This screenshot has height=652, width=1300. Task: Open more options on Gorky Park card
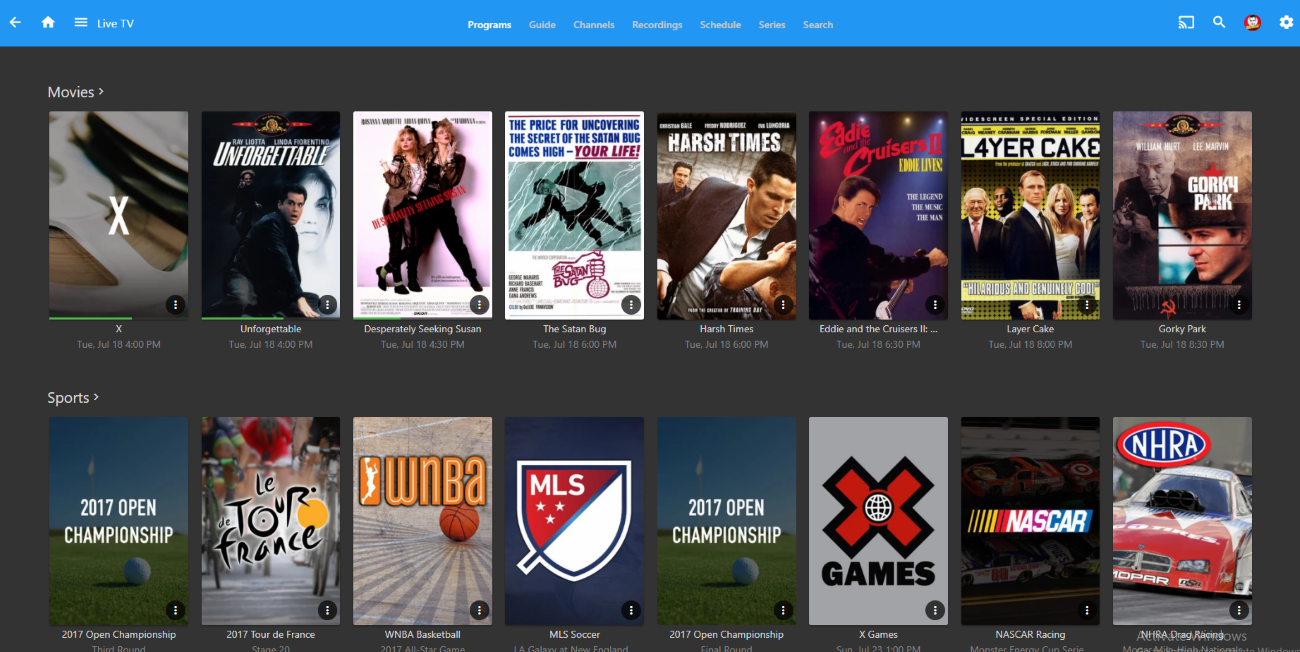[1239, 304]
